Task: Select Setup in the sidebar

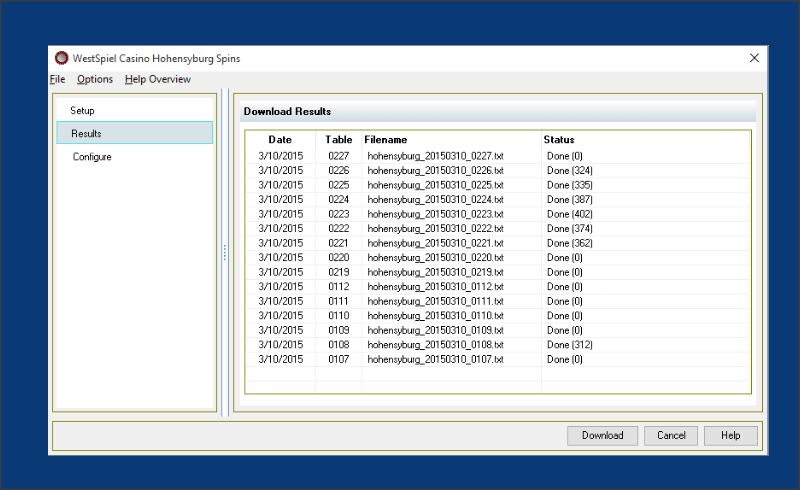Action: point(82,110)
